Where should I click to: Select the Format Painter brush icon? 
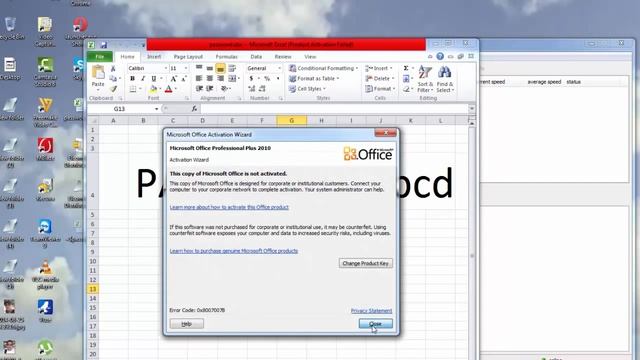coord(113,89)
